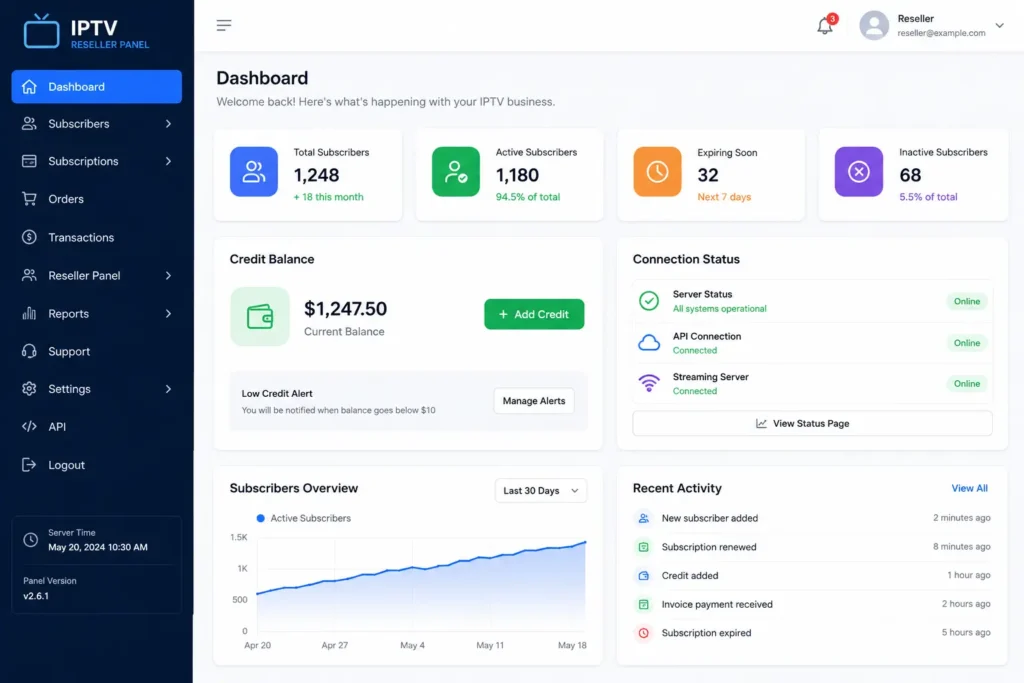The image size is (1024, 683).
Task: Open Settings from the sidebar
Action: pyautogui.click(x=97, y=389)
